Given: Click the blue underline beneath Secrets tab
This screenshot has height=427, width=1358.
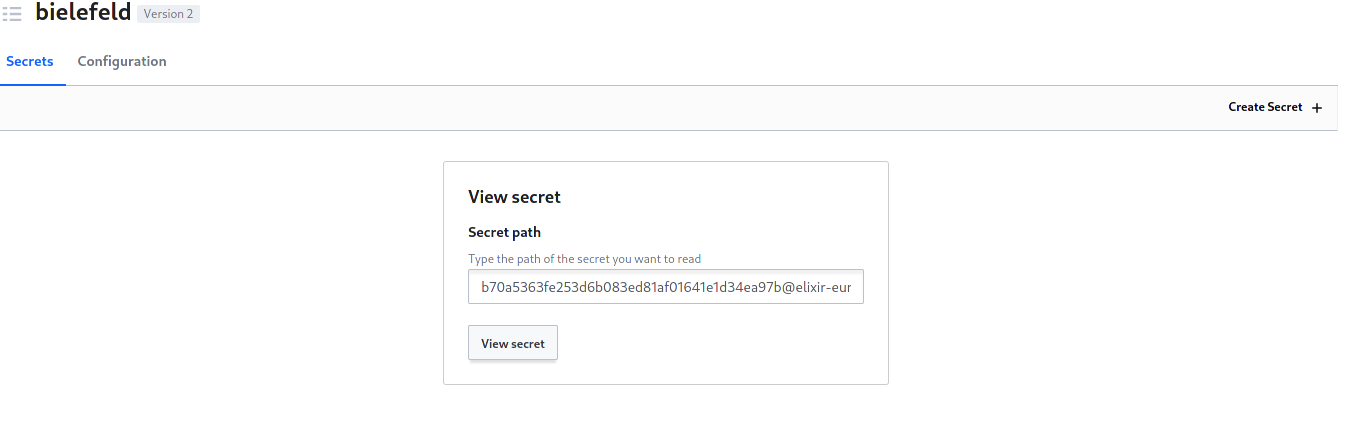Looking at the screenshot, I should 33,84.
